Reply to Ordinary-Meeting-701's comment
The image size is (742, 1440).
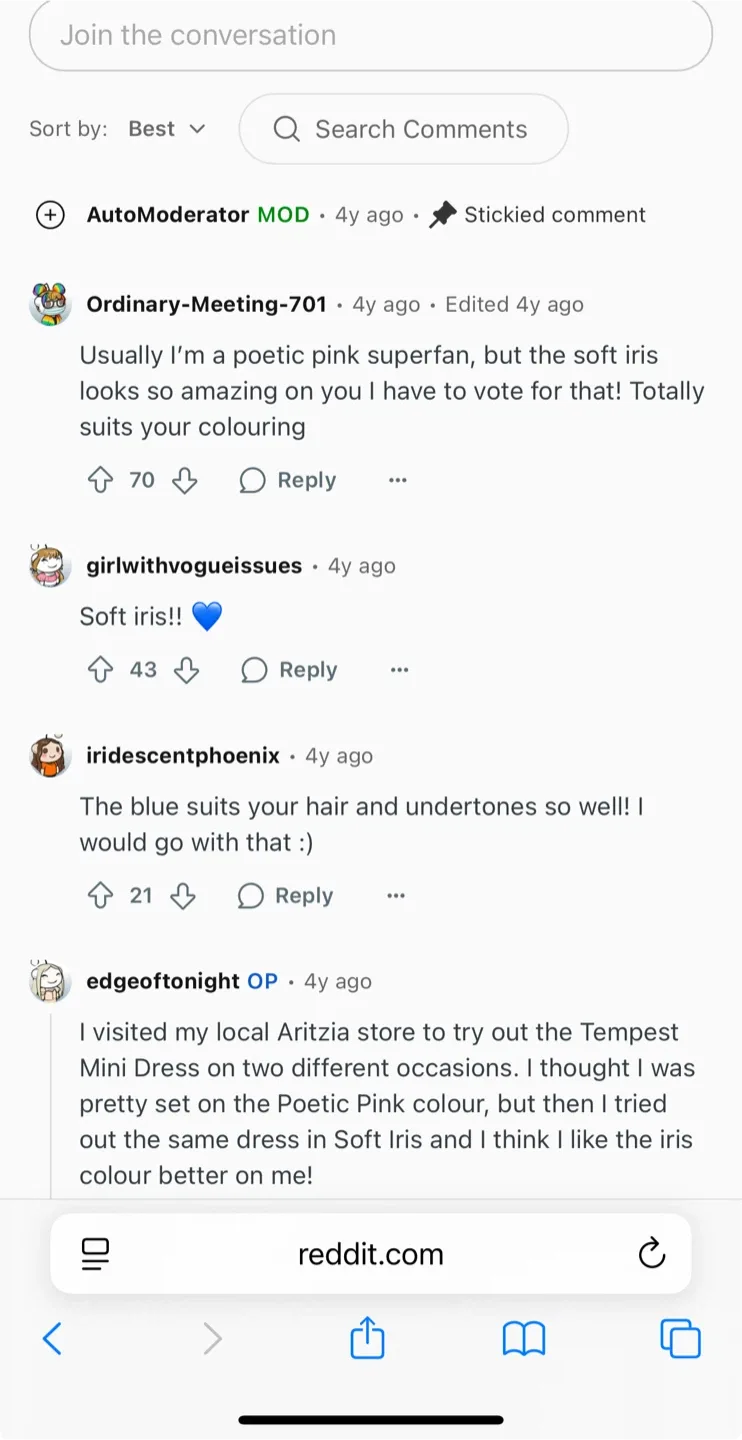[x=287, y=480]
